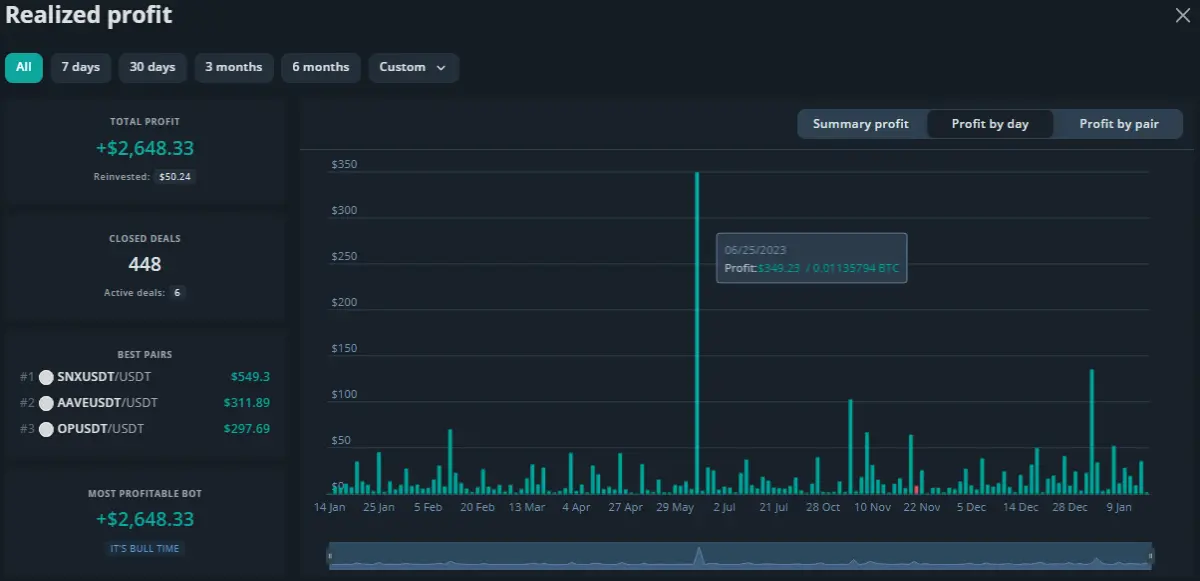The image size is (1200, 581).
Task: Click the 28 Dec x-axis label
Action: coord(1070,507)
